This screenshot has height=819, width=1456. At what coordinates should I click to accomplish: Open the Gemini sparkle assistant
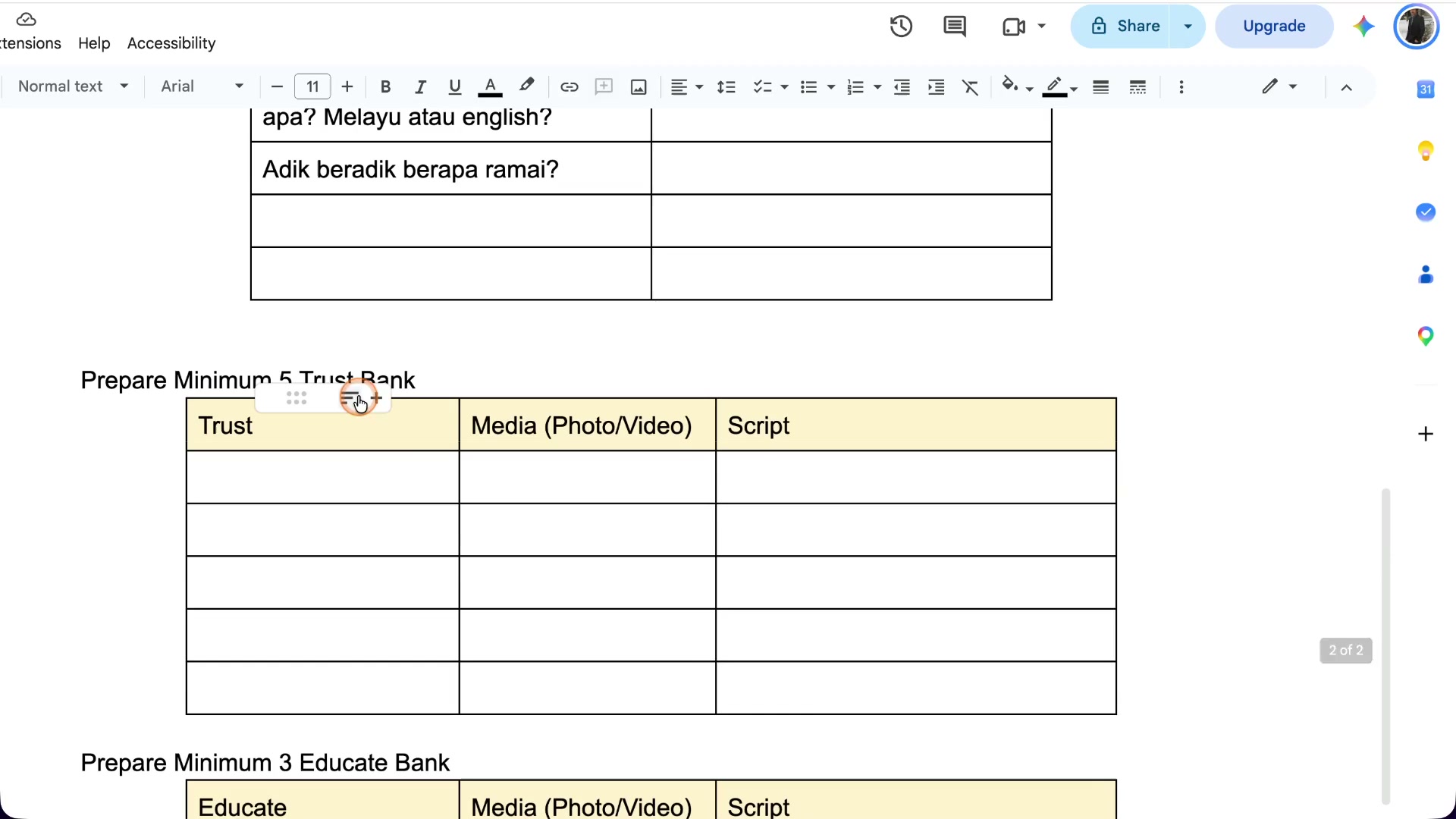tap(1363, 27)
